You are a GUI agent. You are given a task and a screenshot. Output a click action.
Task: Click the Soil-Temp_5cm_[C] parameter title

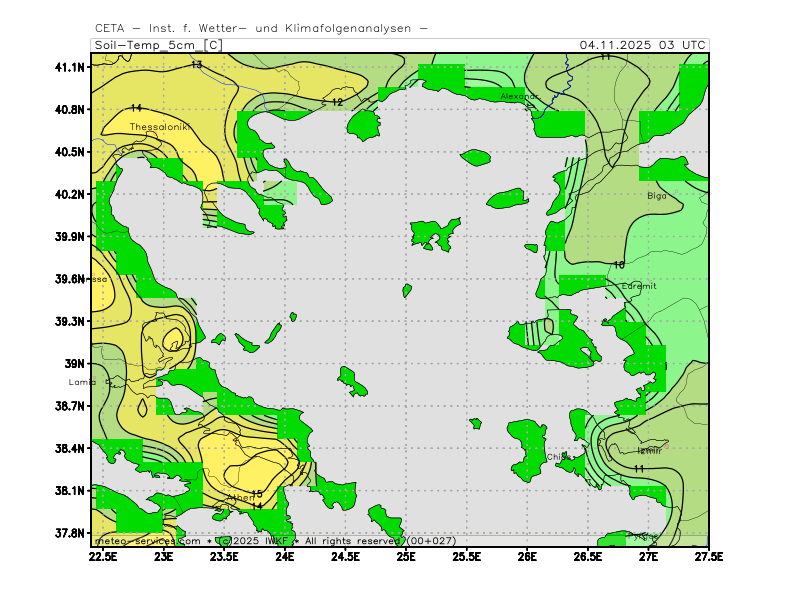157,45
